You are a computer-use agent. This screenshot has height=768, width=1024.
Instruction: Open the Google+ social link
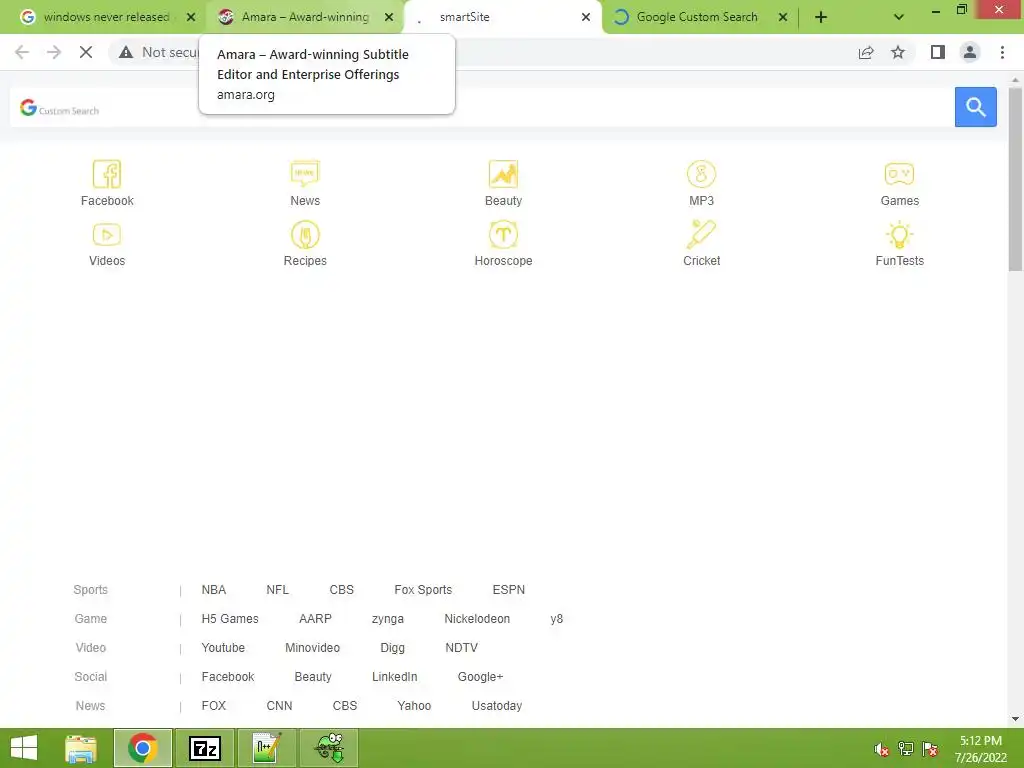tap(480, 677)
